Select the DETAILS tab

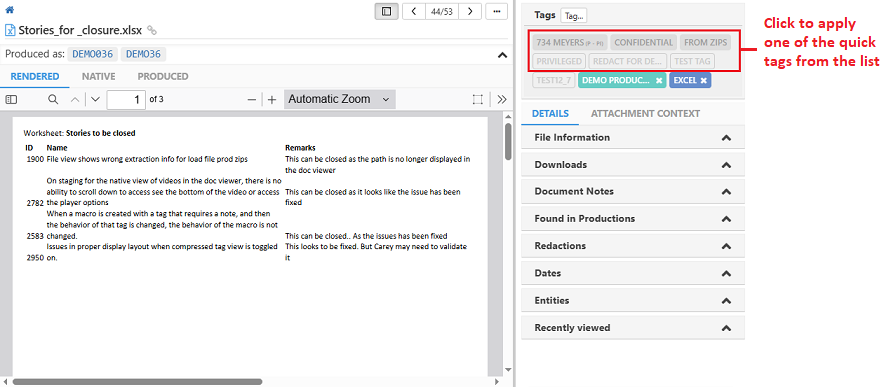[x=550, y=114]
